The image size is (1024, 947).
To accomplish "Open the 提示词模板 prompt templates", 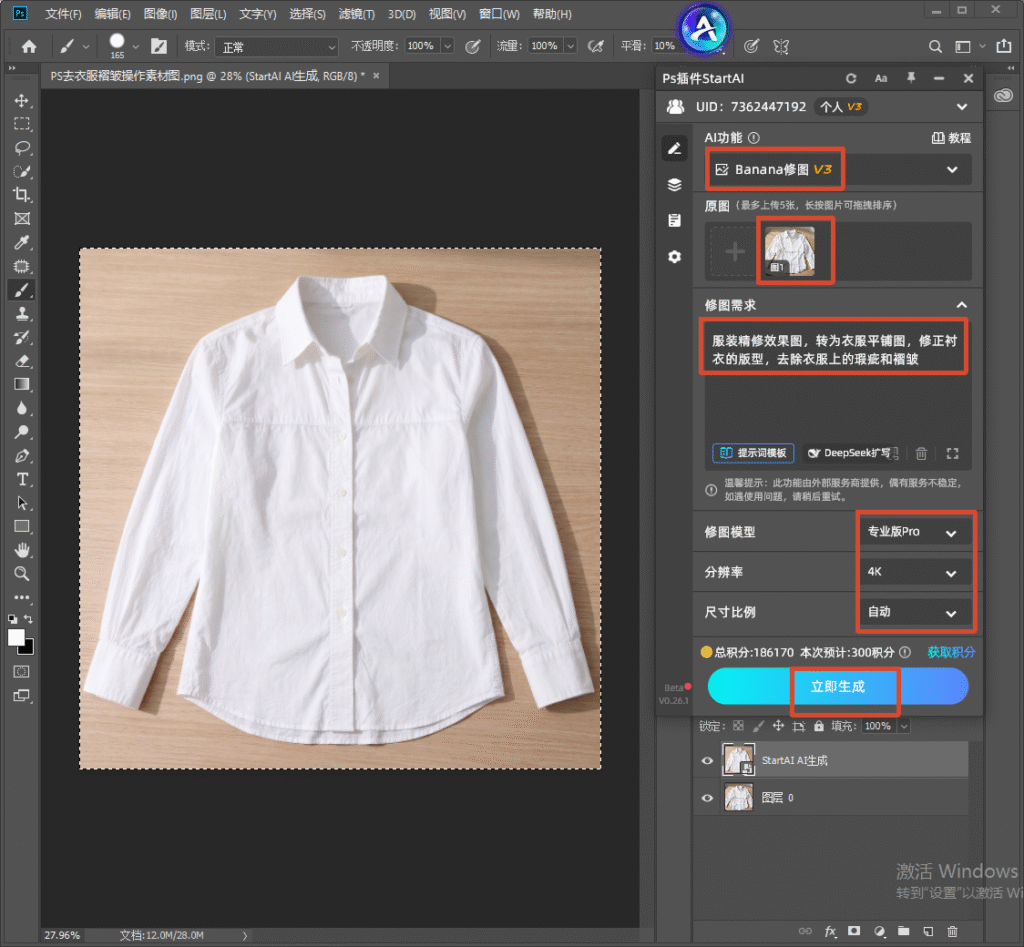I will (x=753, y=453).
